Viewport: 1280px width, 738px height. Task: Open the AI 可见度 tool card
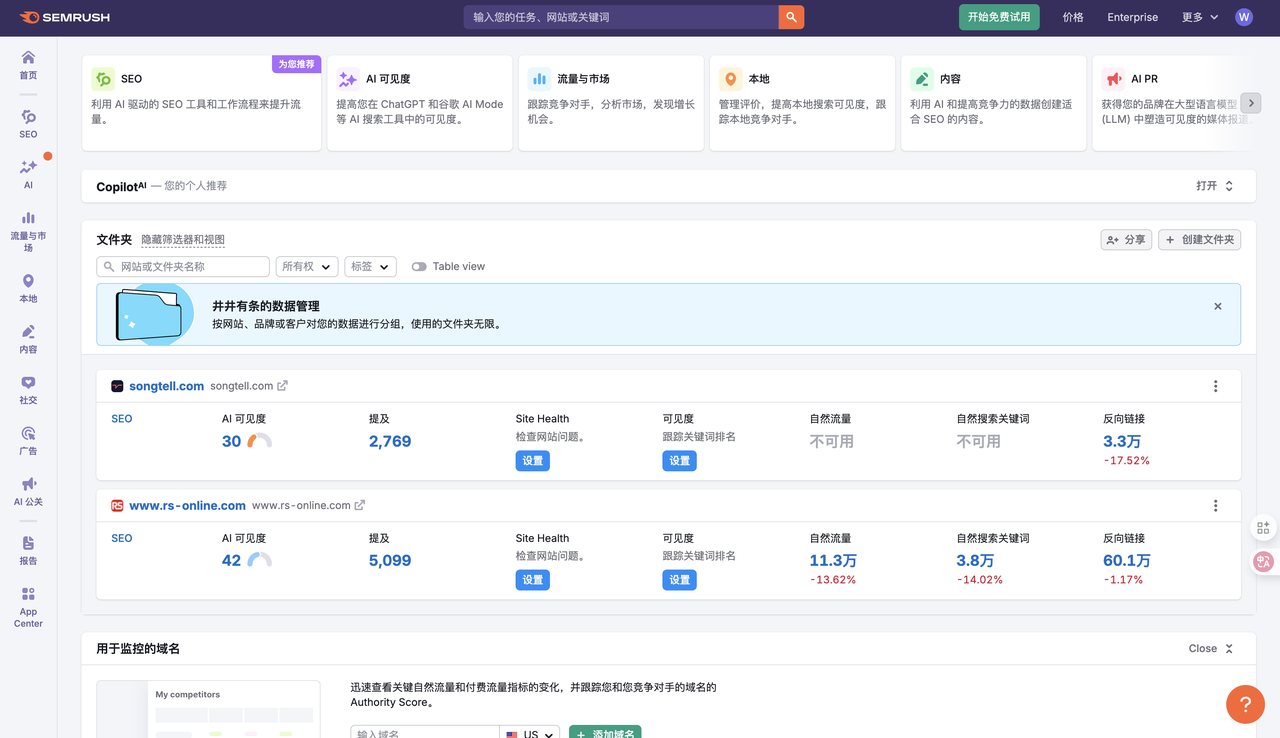pyautogui.click(x=420, y=103)
